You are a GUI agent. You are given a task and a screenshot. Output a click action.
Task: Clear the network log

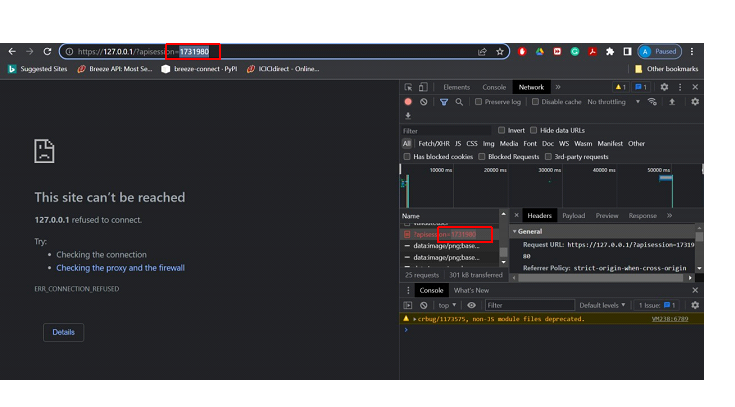424,102
